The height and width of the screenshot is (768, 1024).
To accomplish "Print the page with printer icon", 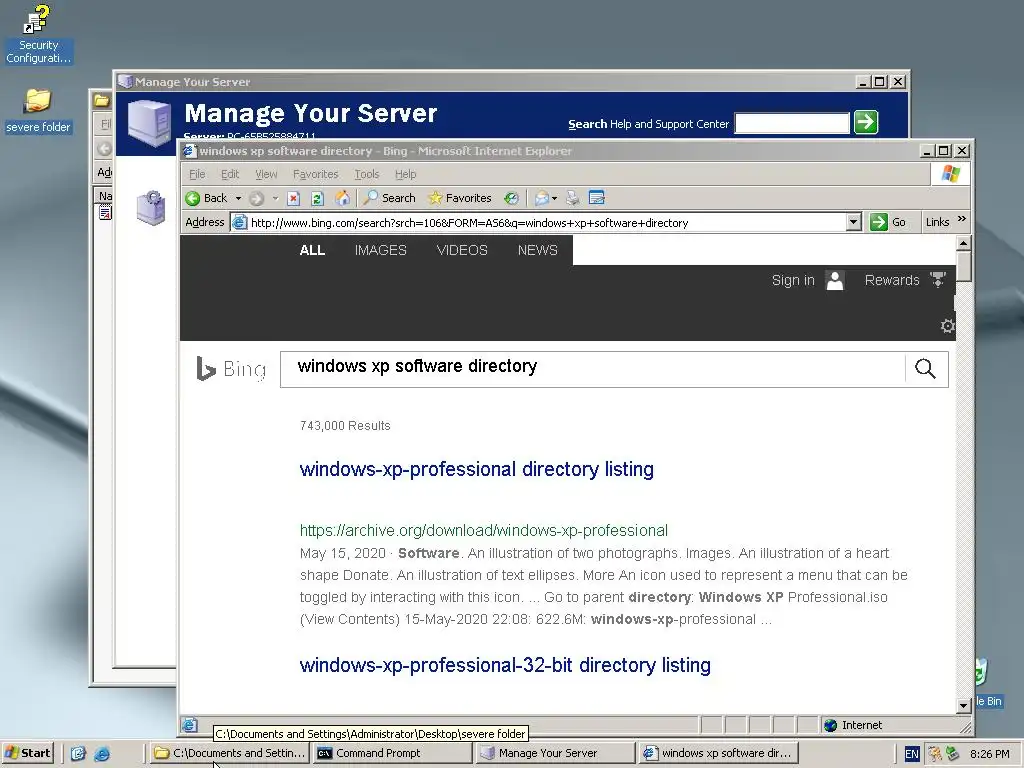I will 572,198.
